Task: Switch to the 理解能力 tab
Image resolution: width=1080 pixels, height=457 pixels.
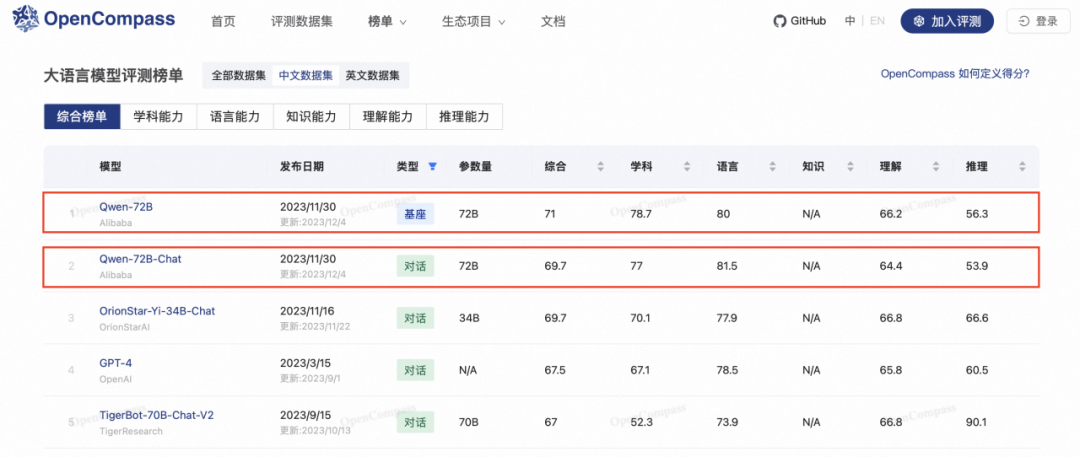Action: click(x=388, y=116)
